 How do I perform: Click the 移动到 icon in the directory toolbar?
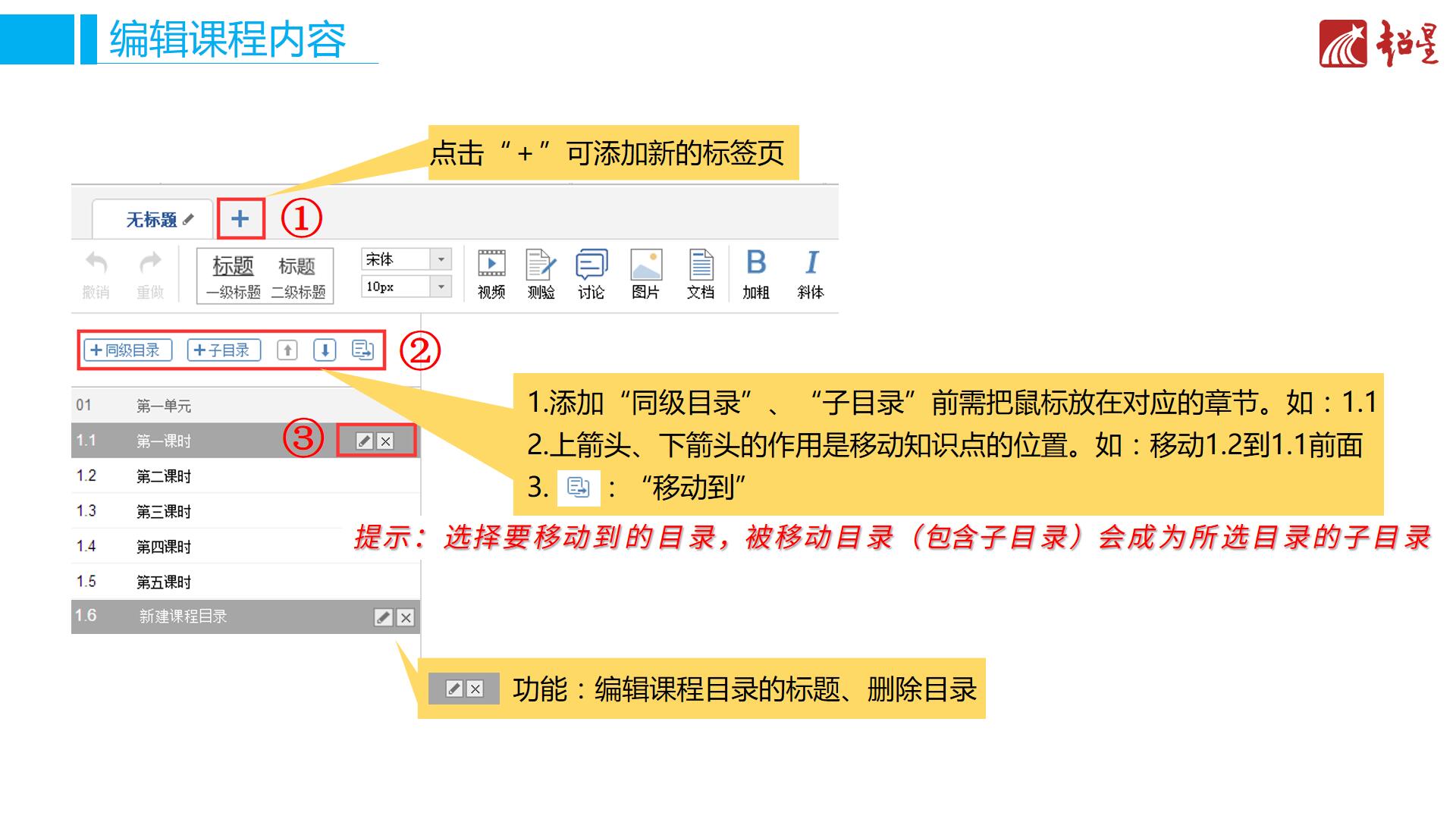pyautogui.click(x=363, y=350)
